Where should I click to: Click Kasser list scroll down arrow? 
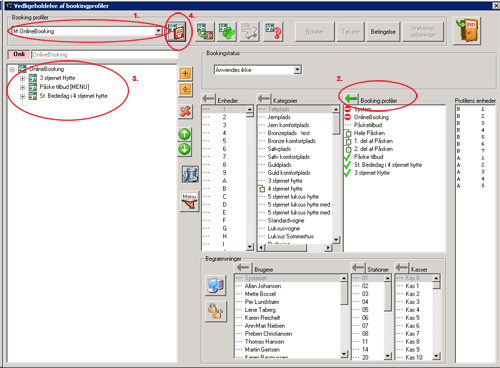point(436,356)
